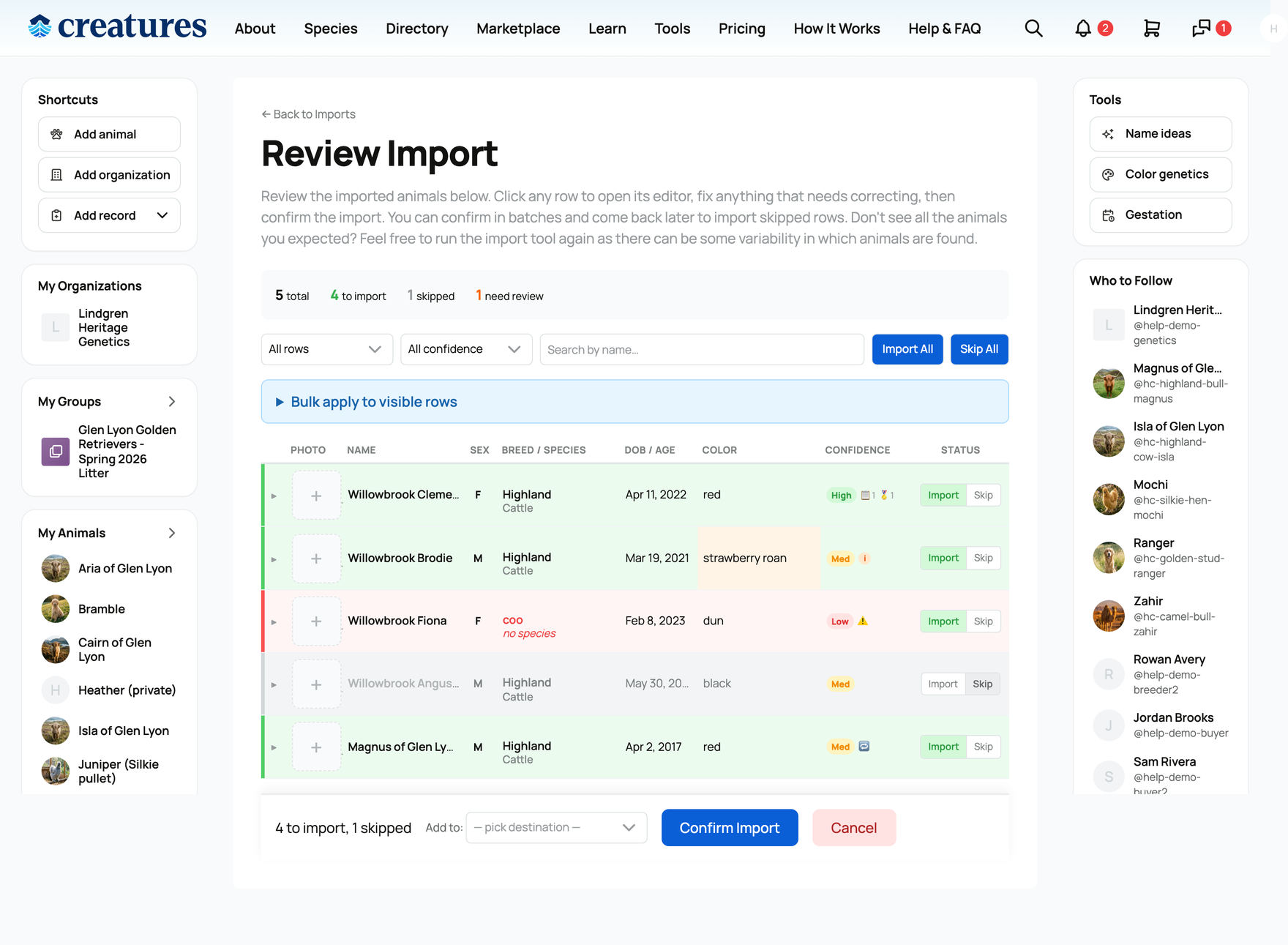Expand My Animals chevron
Viewport: 1288px width, 945px height.
172,533
